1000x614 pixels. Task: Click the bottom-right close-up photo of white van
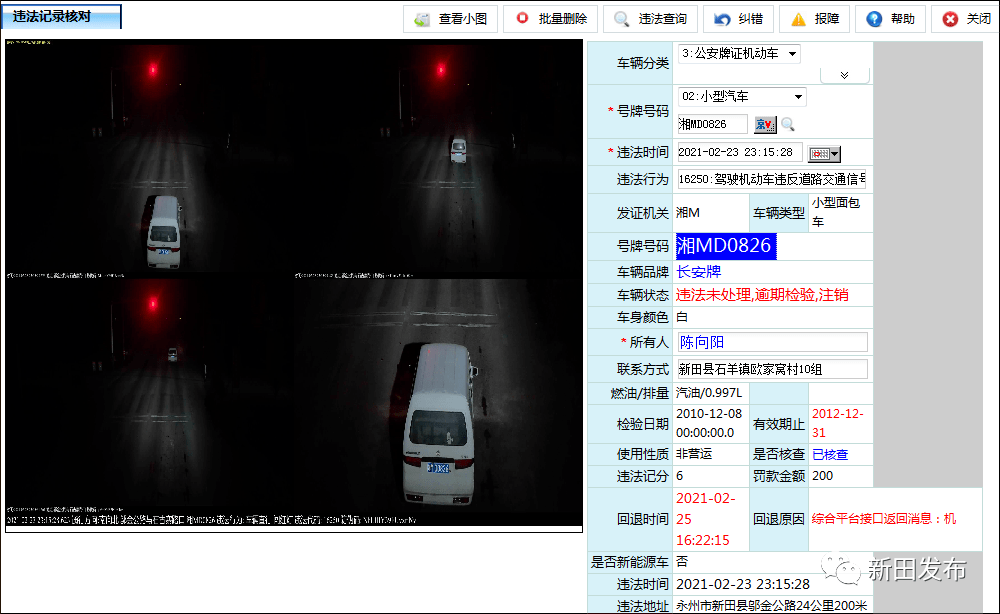coord(438,395)
